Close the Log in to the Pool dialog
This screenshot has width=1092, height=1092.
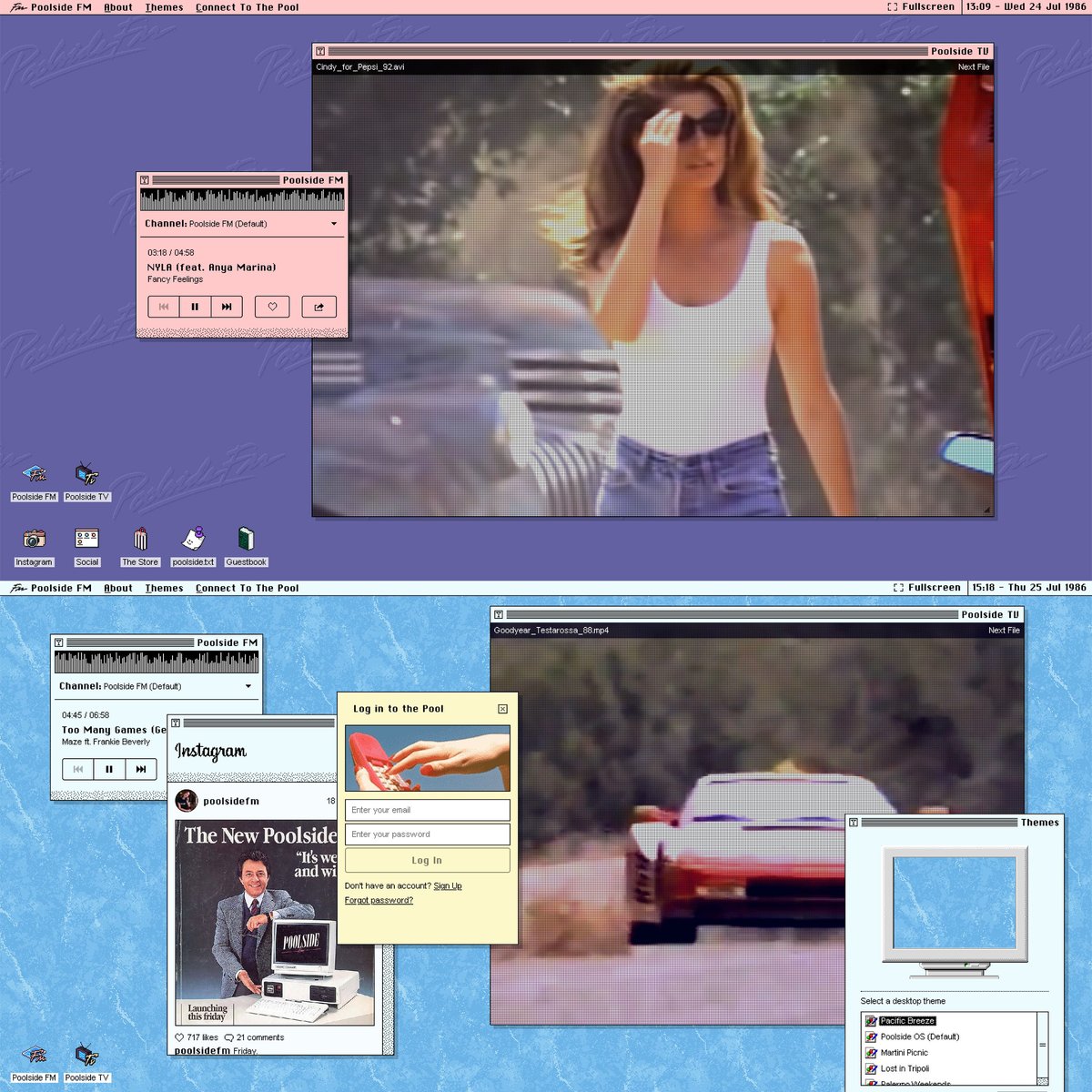(x=502, y=709)
